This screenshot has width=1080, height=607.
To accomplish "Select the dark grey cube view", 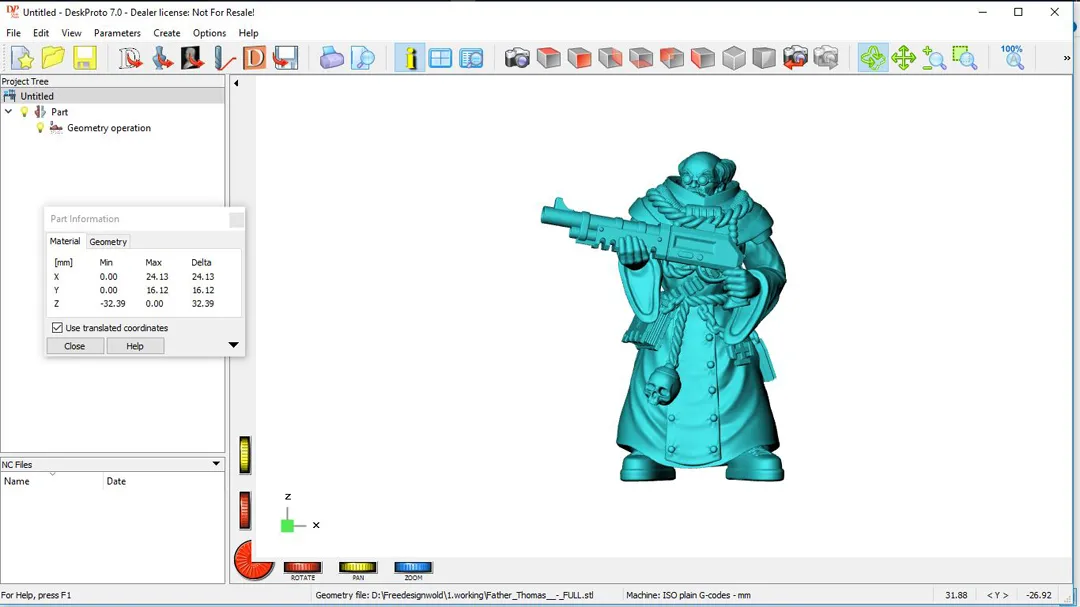I will click(764, 58).
